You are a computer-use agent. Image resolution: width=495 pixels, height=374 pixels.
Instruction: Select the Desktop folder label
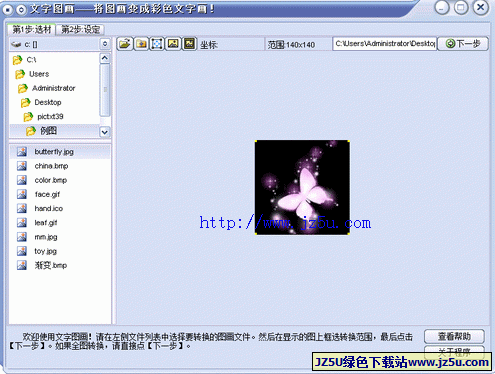[x=48, y=102]
